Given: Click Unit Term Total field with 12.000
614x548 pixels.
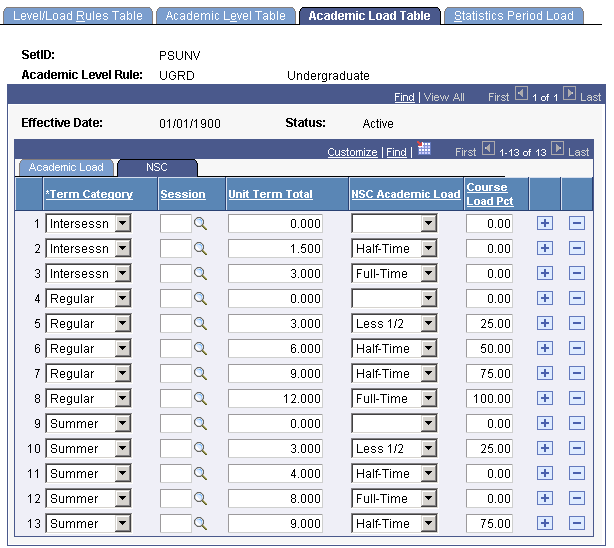Looking at the screenshot, I should click(275, 398).
